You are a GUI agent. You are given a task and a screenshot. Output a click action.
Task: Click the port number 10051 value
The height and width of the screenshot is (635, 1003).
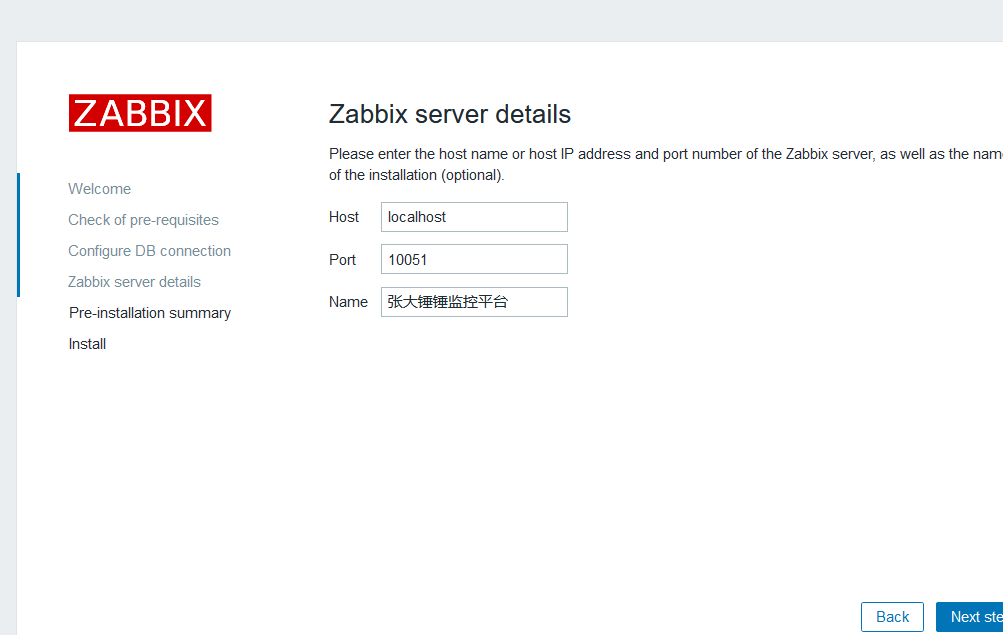click(407, 258)
